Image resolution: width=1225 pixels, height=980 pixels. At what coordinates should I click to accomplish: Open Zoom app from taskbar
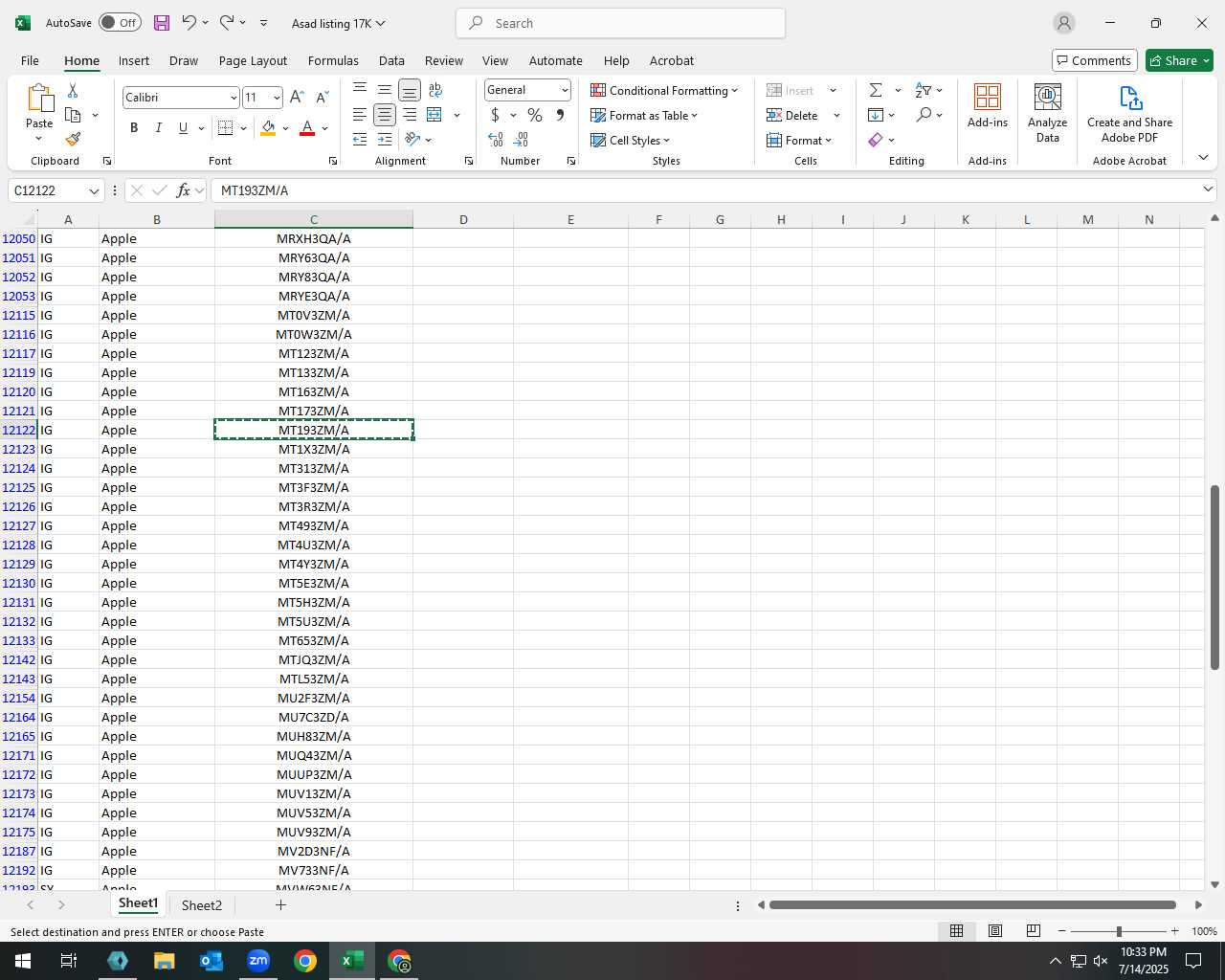pos(258,961)
